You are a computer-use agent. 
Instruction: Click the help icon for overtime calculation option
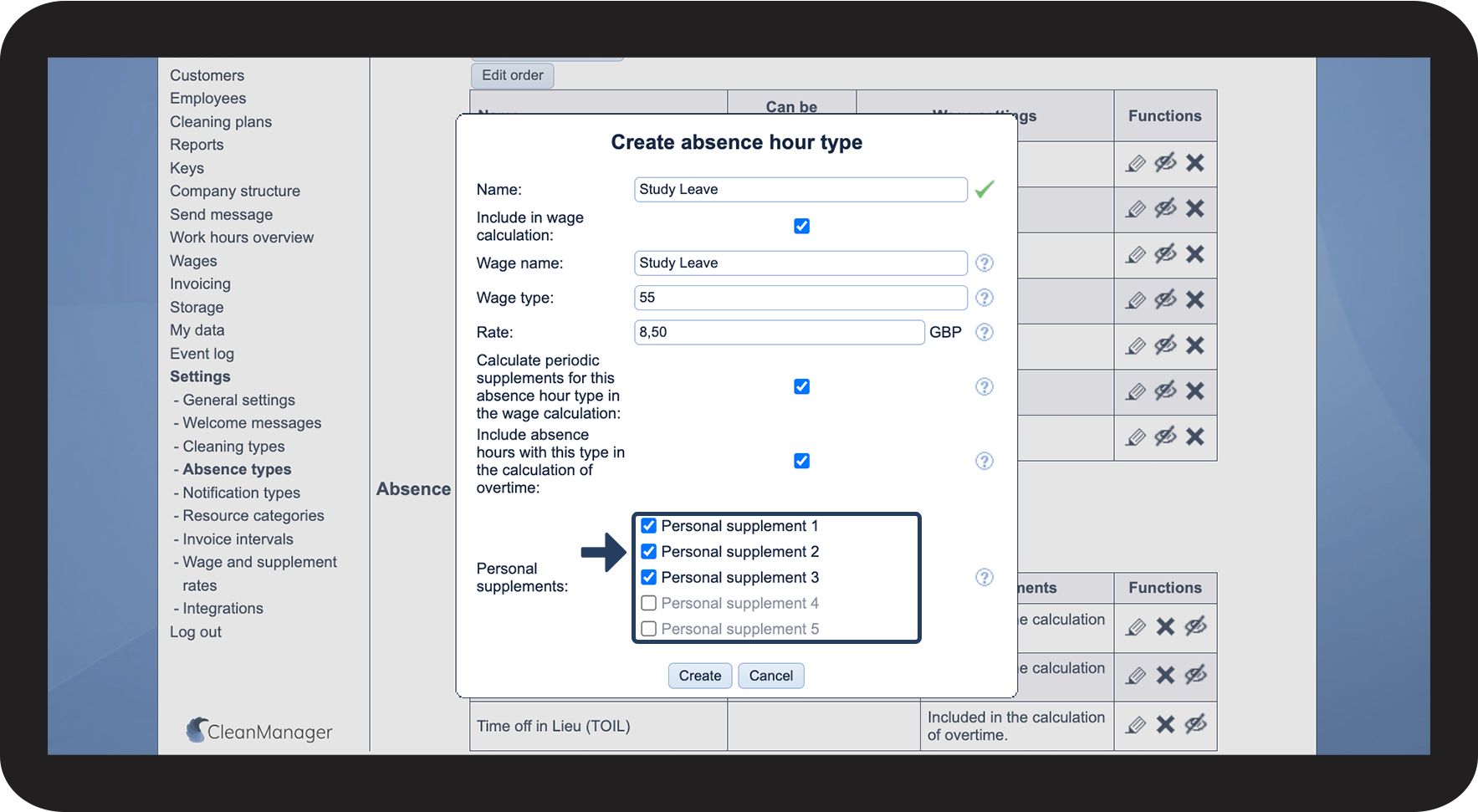tap(984, 461)
